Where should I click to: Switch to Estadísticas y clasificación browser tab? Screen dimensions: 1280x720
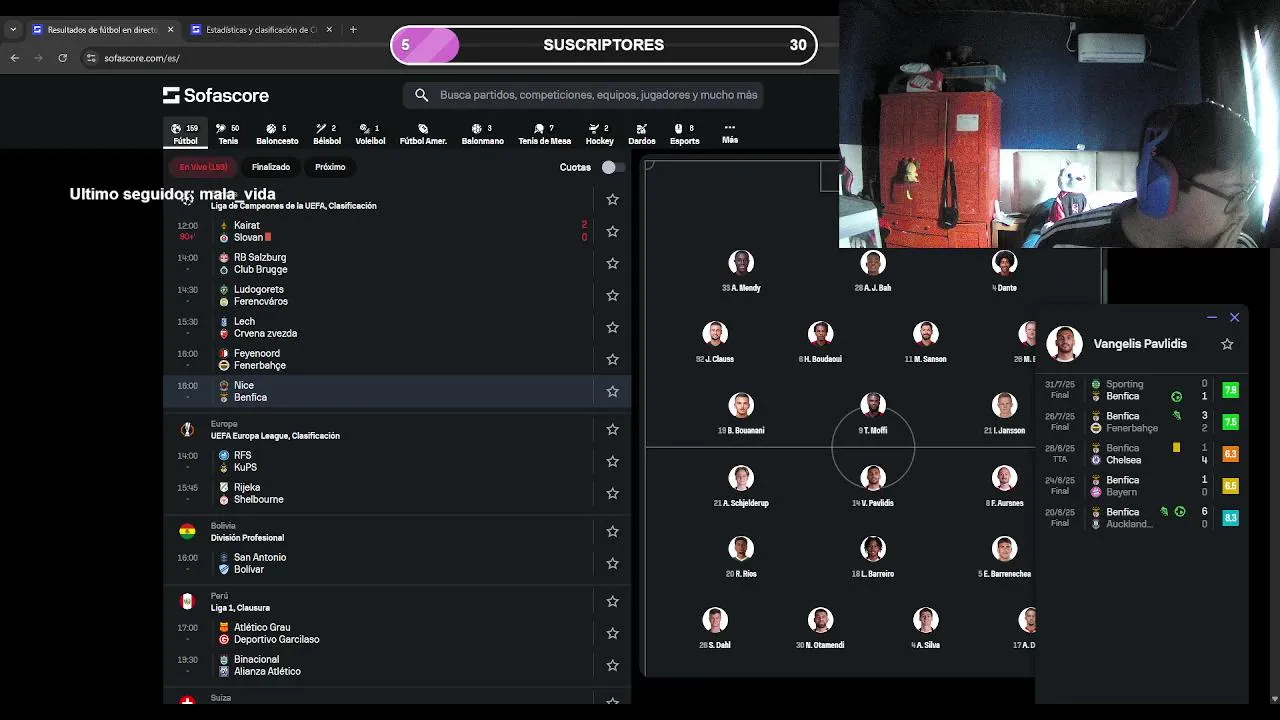pyautogui.click(x=262, y=30)
